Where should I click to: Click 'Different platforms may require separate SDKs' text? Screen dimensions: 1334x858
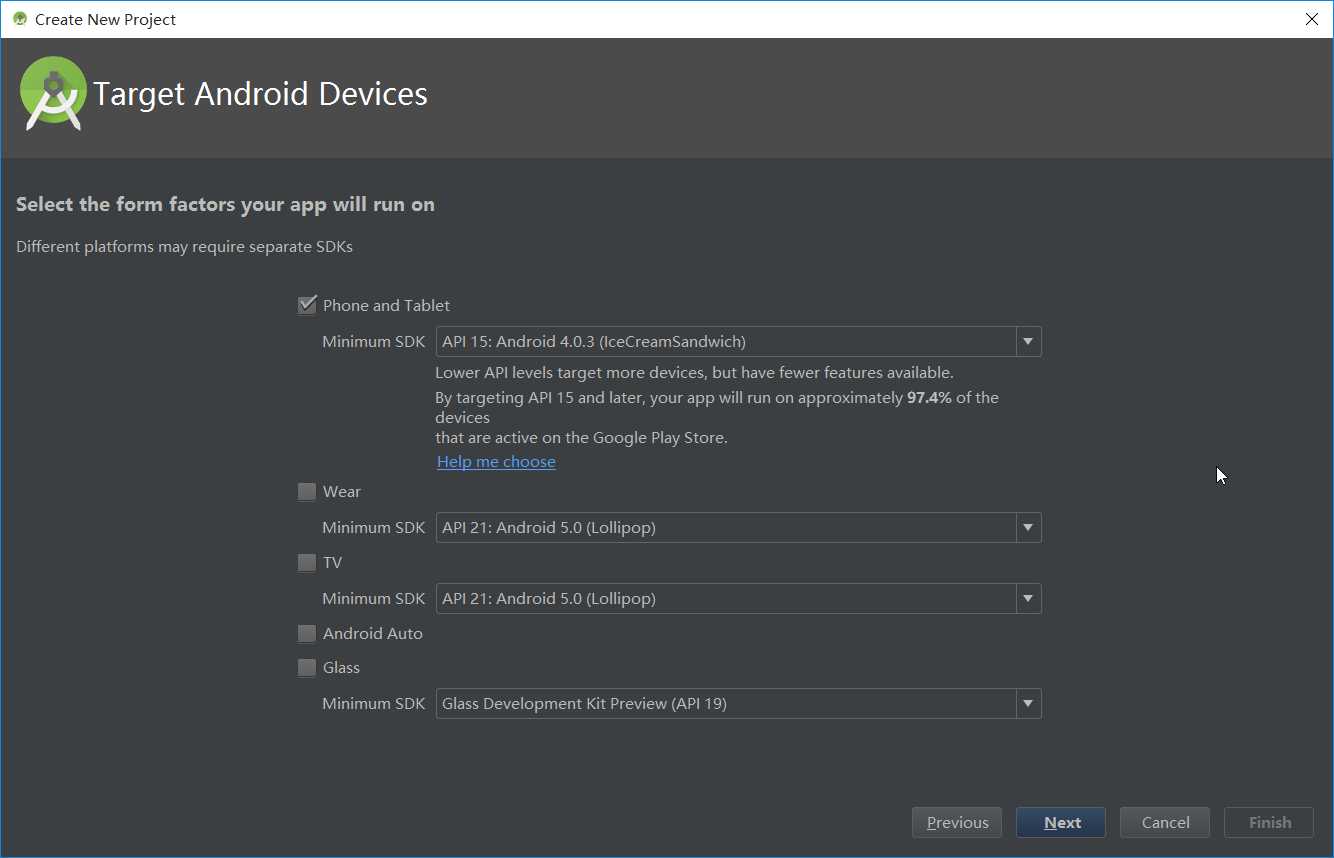tap(184, 247)
